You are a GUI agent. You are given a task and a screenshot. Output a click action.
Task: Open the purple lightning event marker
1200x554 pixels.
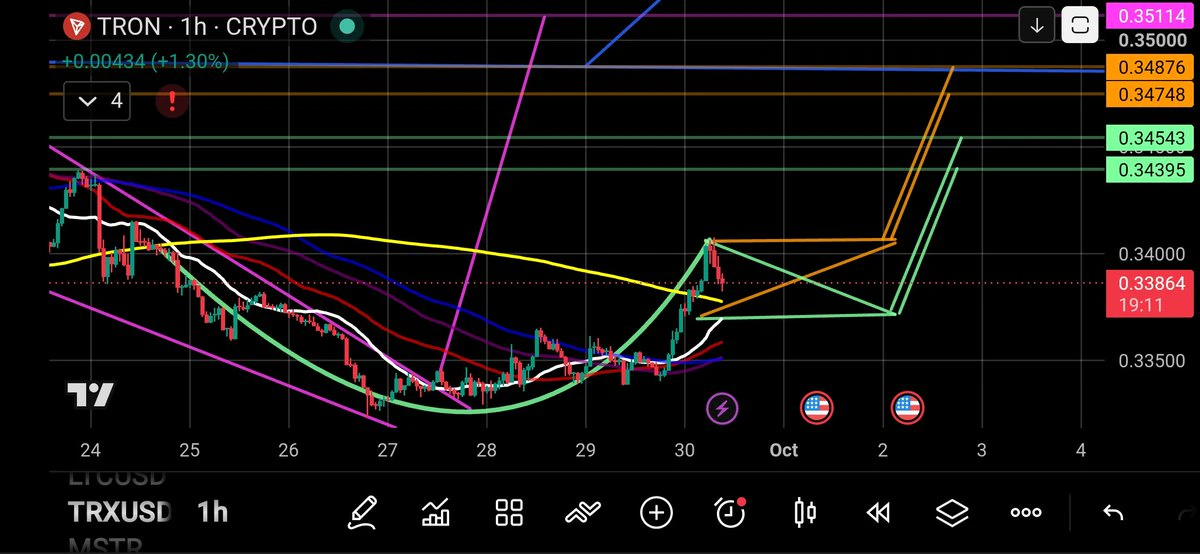721,408
